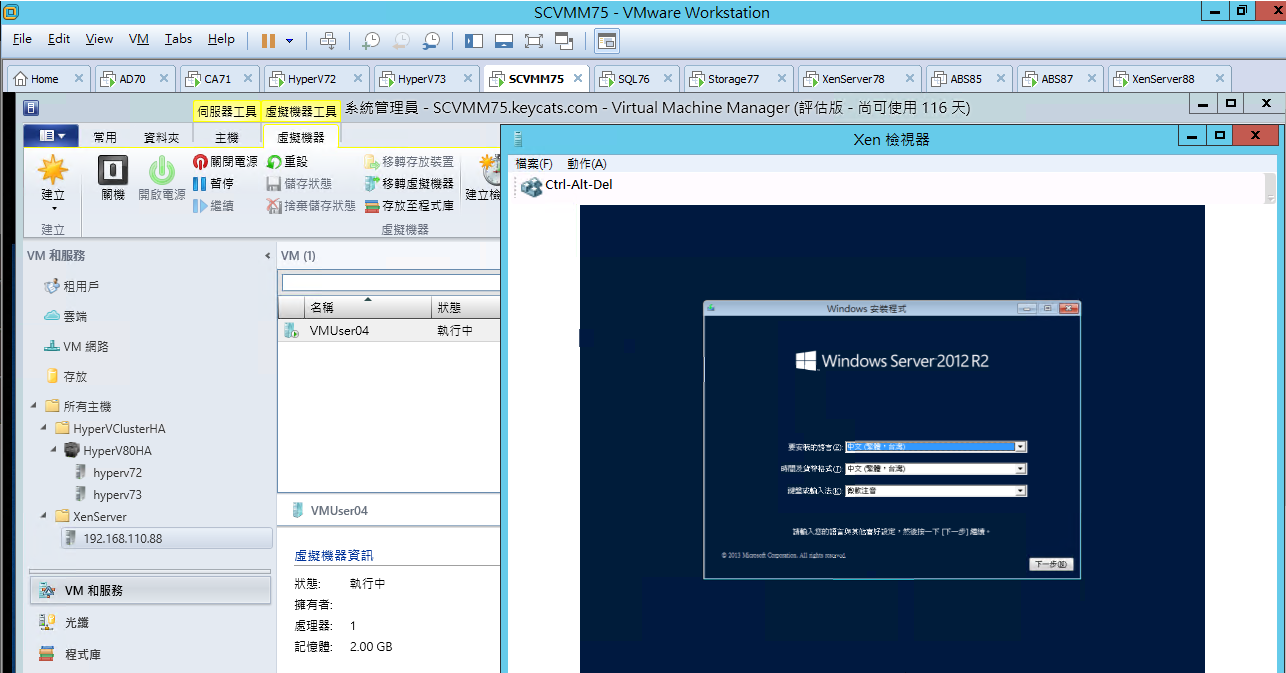Switch to the HyperV73 VM tab

click(x=421, y=79)
